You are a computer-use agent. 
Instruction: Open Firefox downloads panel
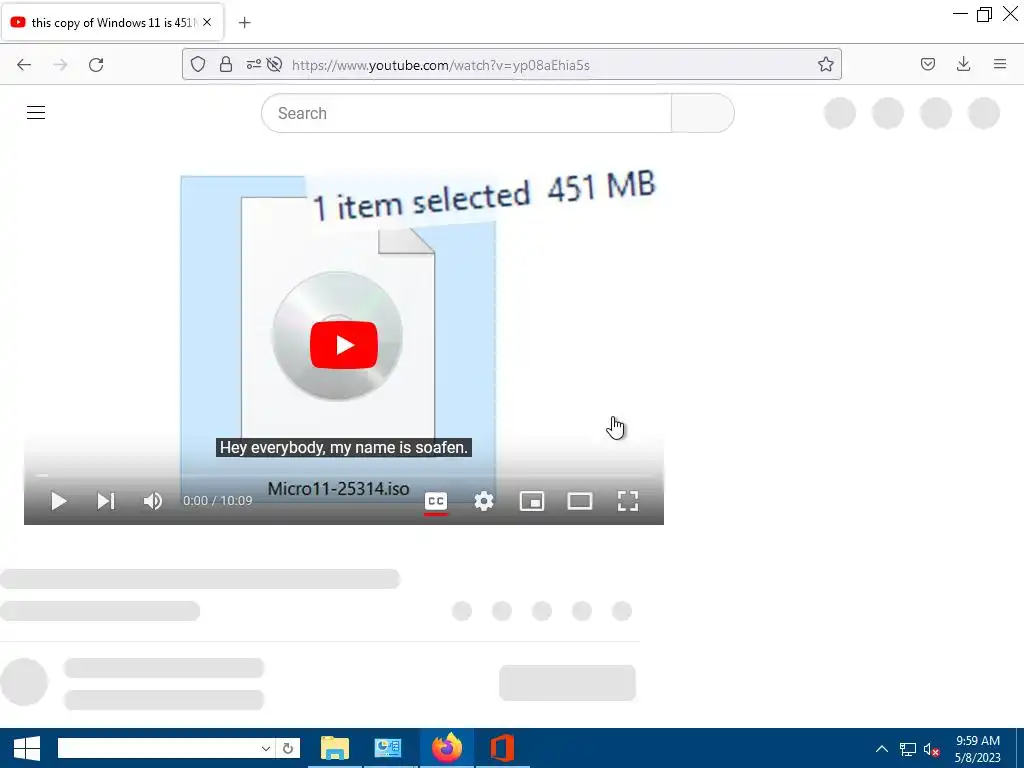(963, 64)
